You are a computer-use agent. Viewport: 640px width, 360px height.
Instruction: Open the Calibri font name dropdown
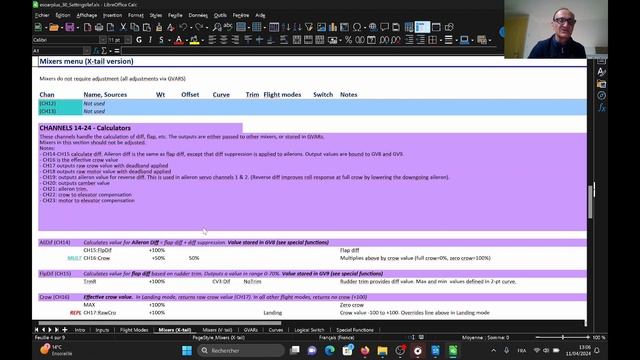click(102, 40)
